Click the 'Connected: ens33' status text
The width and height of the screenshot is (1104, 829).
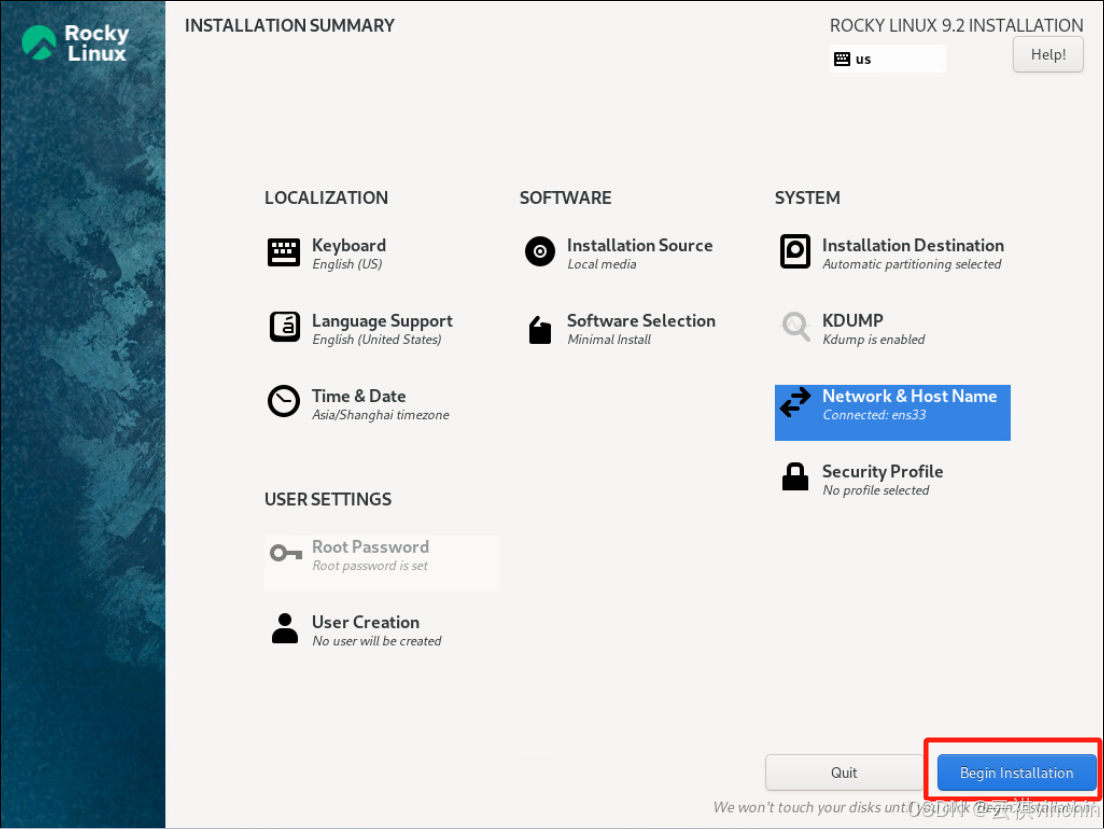pyautogui.click(x=874, y=415)
